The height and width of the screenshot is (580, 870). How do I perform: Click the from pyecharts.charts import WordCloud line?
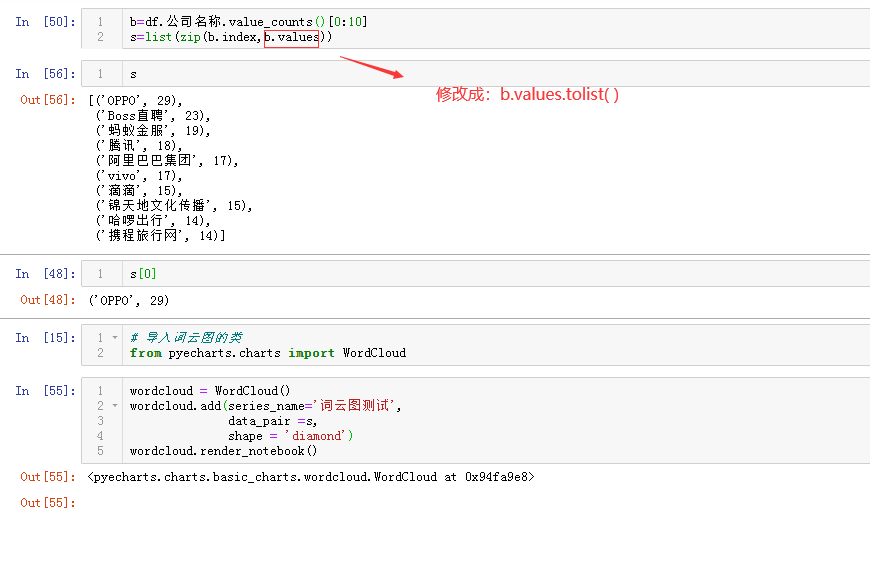tap(268, 352)
